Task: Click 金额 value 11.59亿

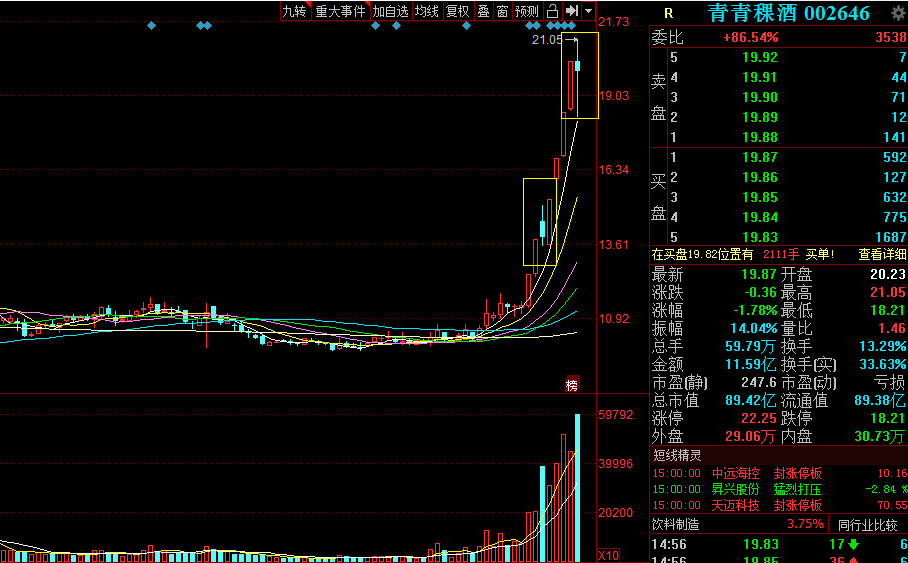Action: point(750,364)
